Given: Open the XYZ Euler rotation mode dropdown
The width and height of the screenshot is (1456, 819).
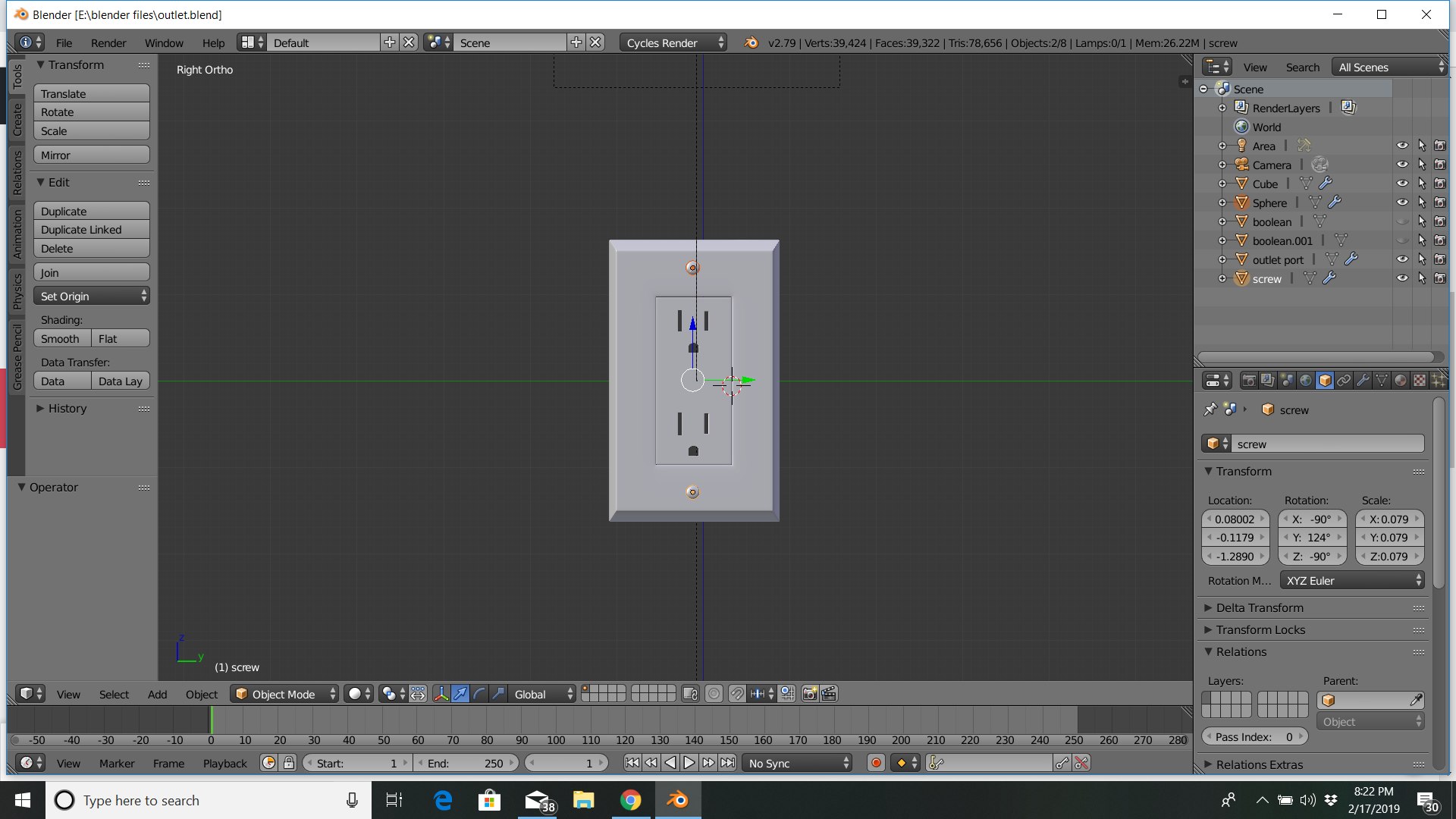Looking at the screenshot, I should pyautogui.click(x=1353, y=580).
